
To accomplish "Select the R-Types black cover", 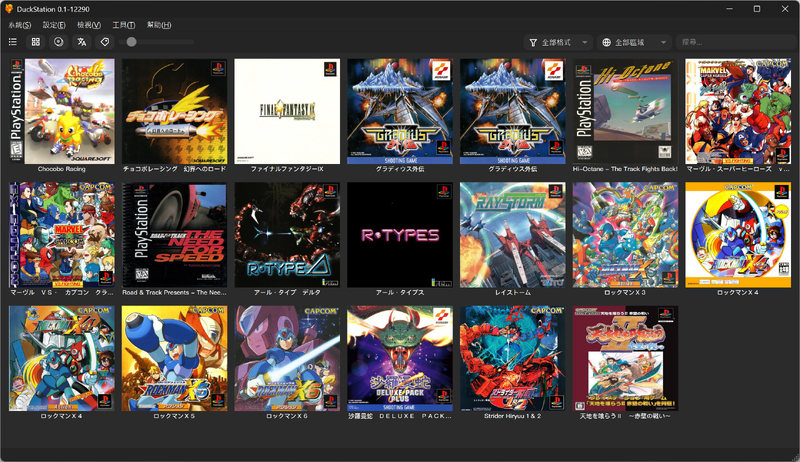I will [x=400, y=235].
